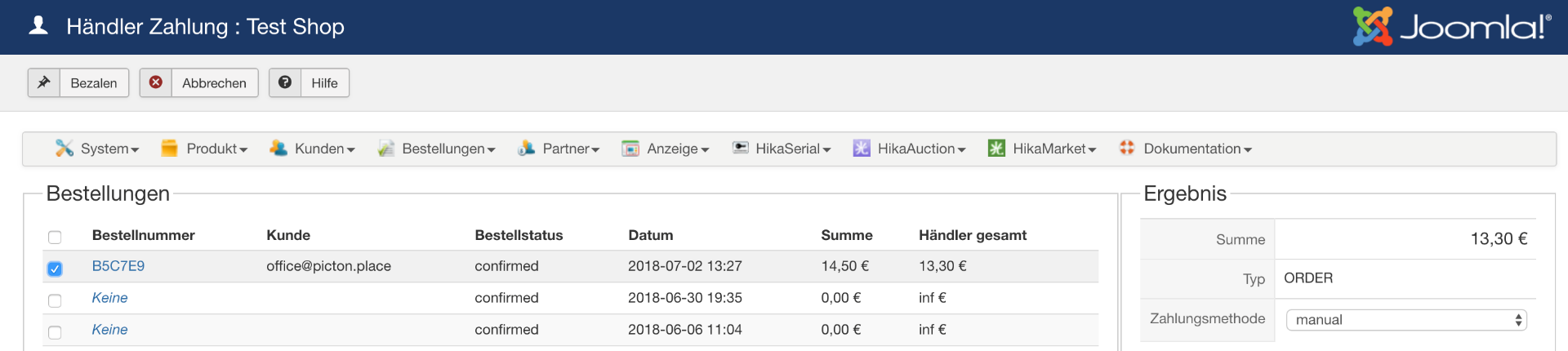Check the 2018-06-30 order checkbox
Viewport: 1568px width, 351px height.
tap(55, 300)
